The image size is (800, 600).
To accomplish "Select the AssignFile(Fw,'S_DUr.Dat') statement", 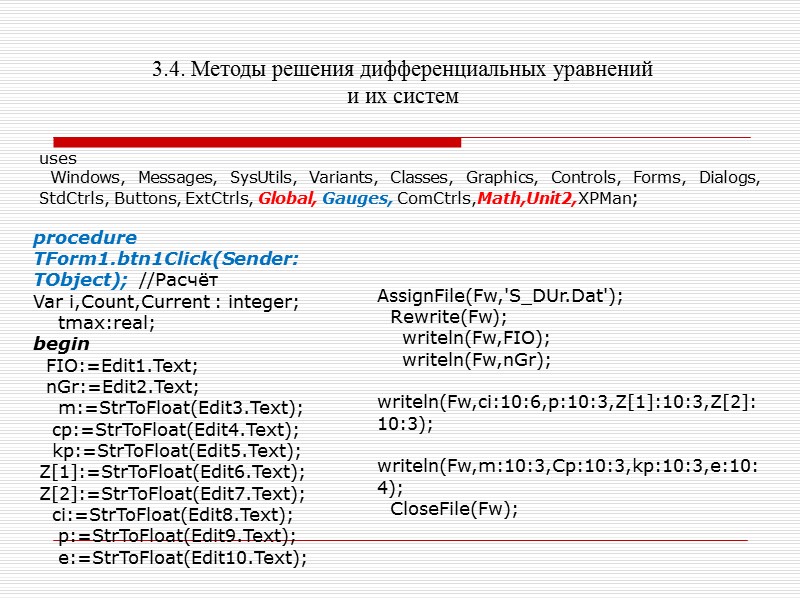I will pyautogui.click(x=500, y=294).
